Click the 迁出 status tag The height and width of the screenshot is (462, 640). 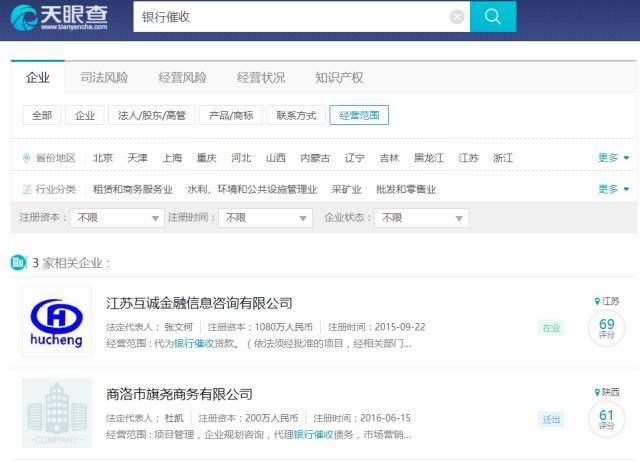pos(551,419)
